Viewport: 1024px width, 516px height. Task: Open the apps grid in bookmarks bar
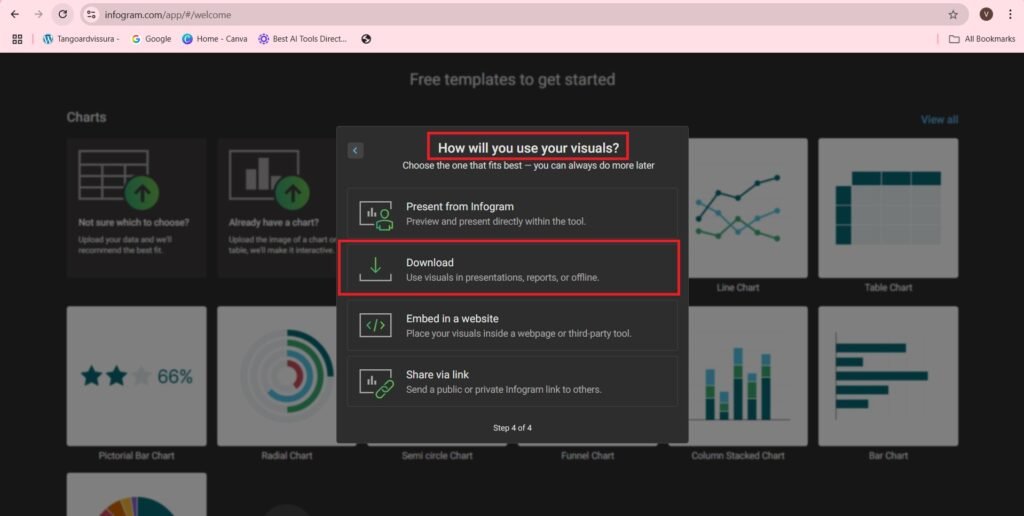tap(18, 39)
